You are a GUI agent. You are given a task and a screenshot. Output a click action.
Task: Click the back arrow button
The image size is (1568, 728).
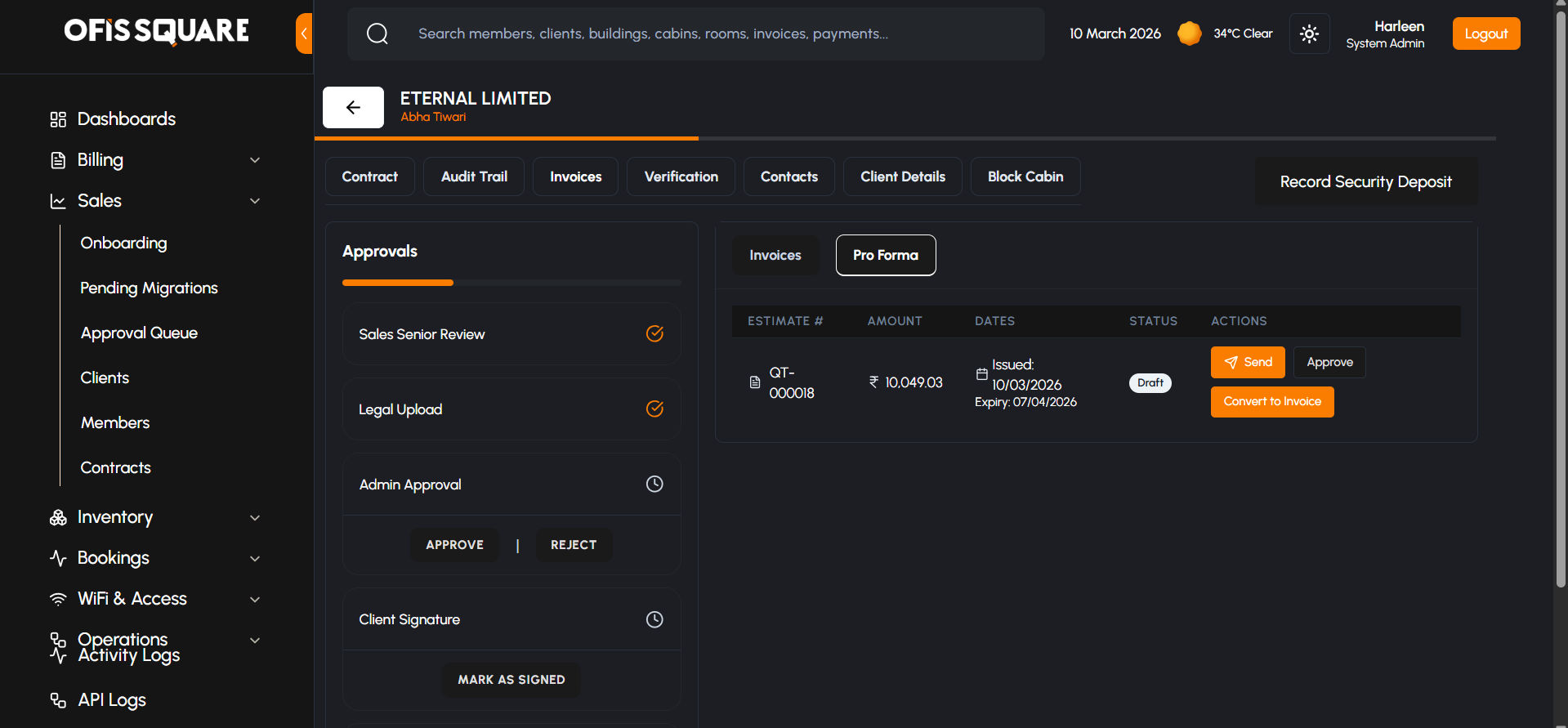click(x=353, y=107)
